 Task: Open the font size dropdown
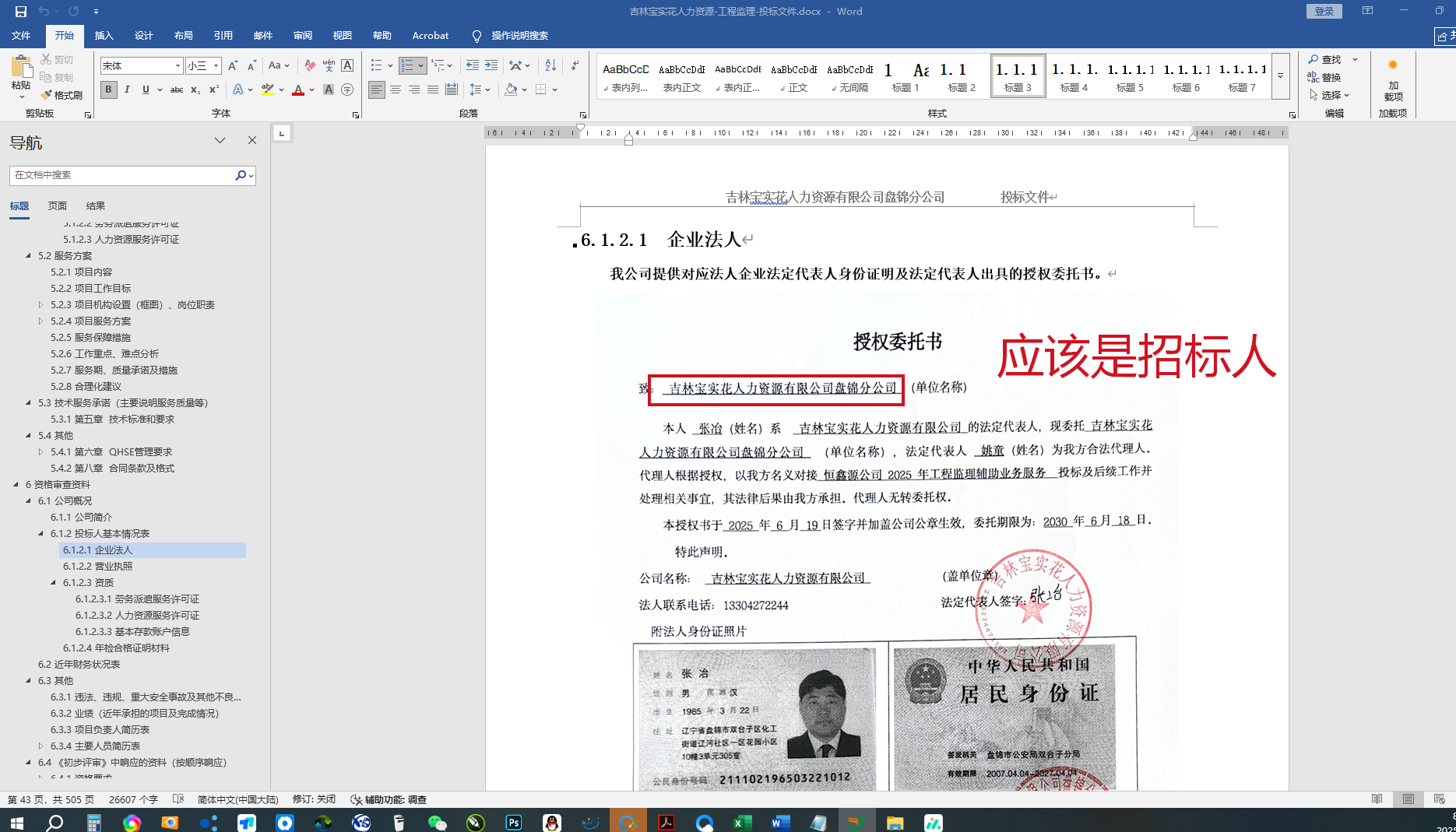216,66
